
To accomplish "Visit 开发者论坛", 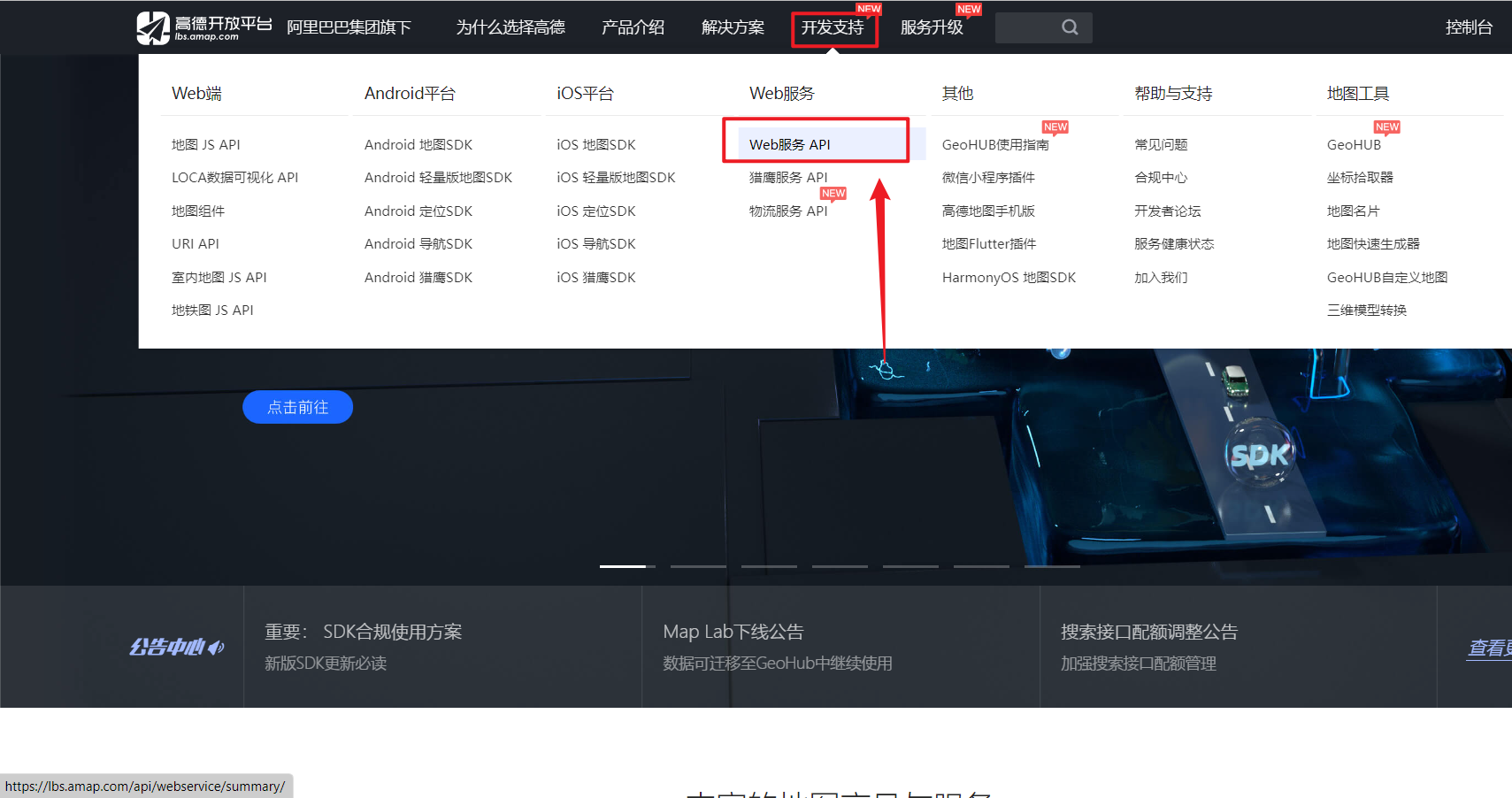I will tap(1168, 211).
